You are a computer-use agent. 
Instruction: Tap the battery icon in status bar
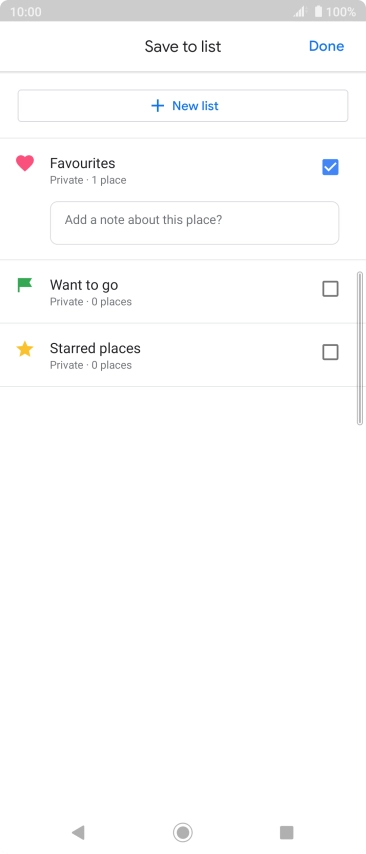click(x=318, y=11)
